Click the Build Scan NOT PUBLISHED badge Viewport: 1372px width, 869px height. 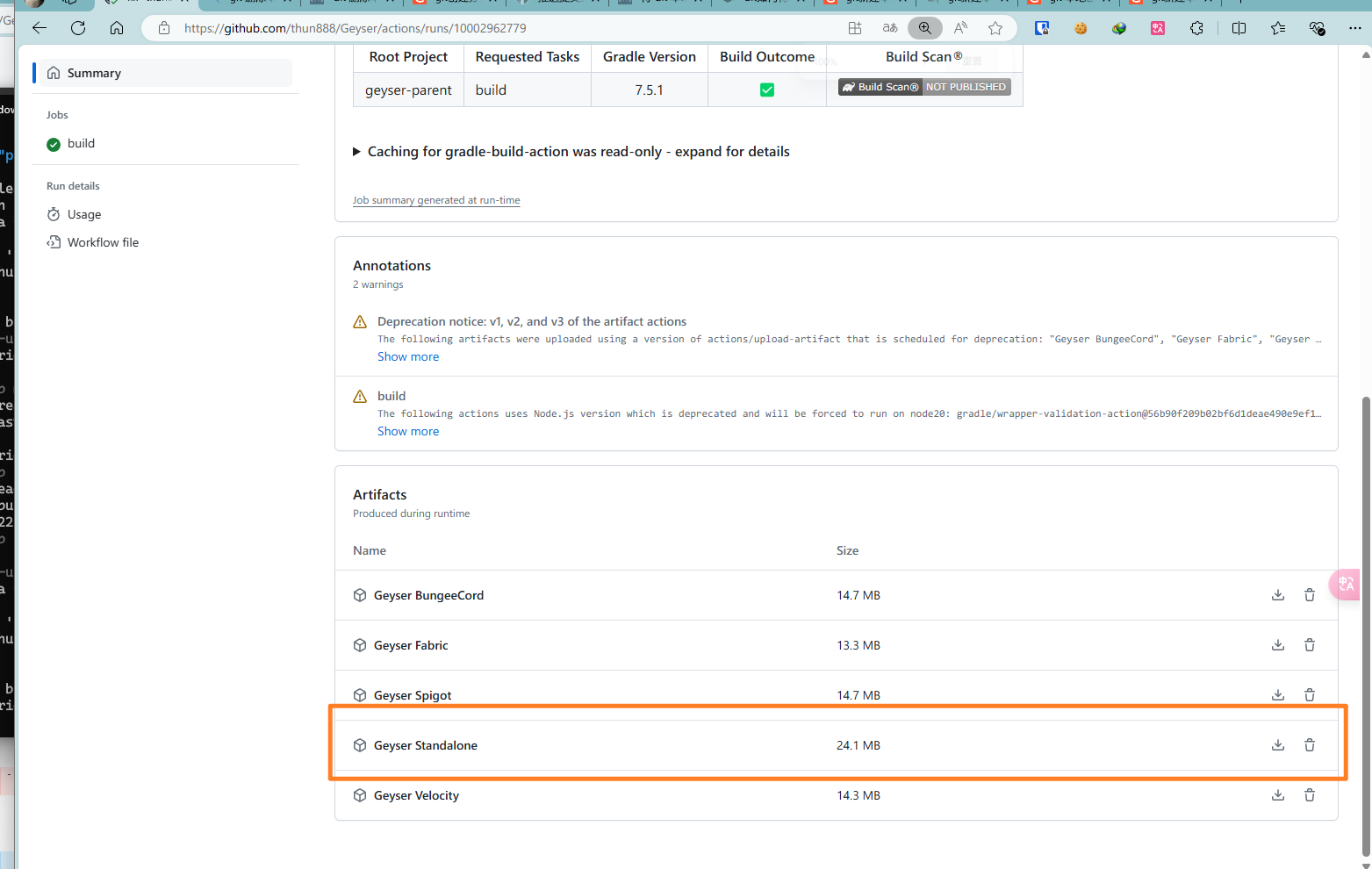[x=924, y=87]
